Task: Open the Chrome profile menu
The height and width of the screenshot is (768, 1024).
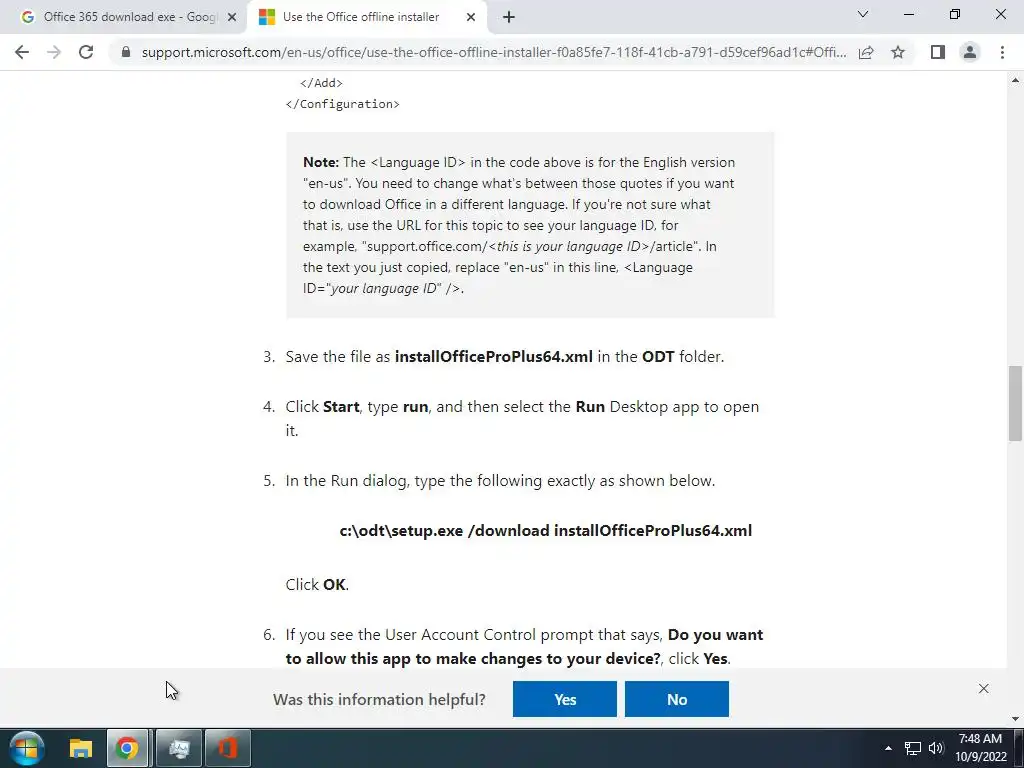Action: point(970,52)
